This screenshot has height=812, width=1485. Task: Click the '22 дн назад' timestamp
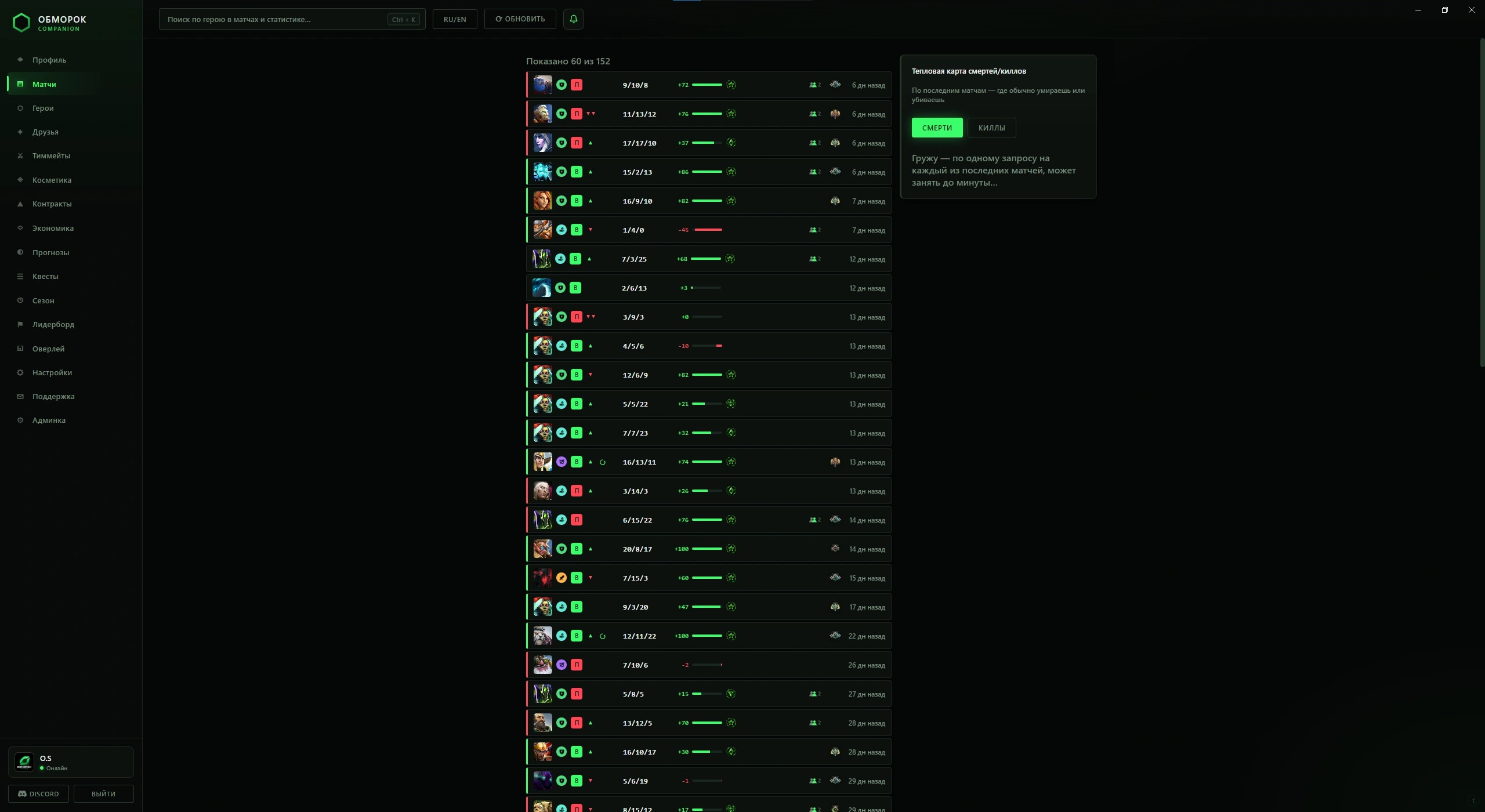[x=867, y=636]
